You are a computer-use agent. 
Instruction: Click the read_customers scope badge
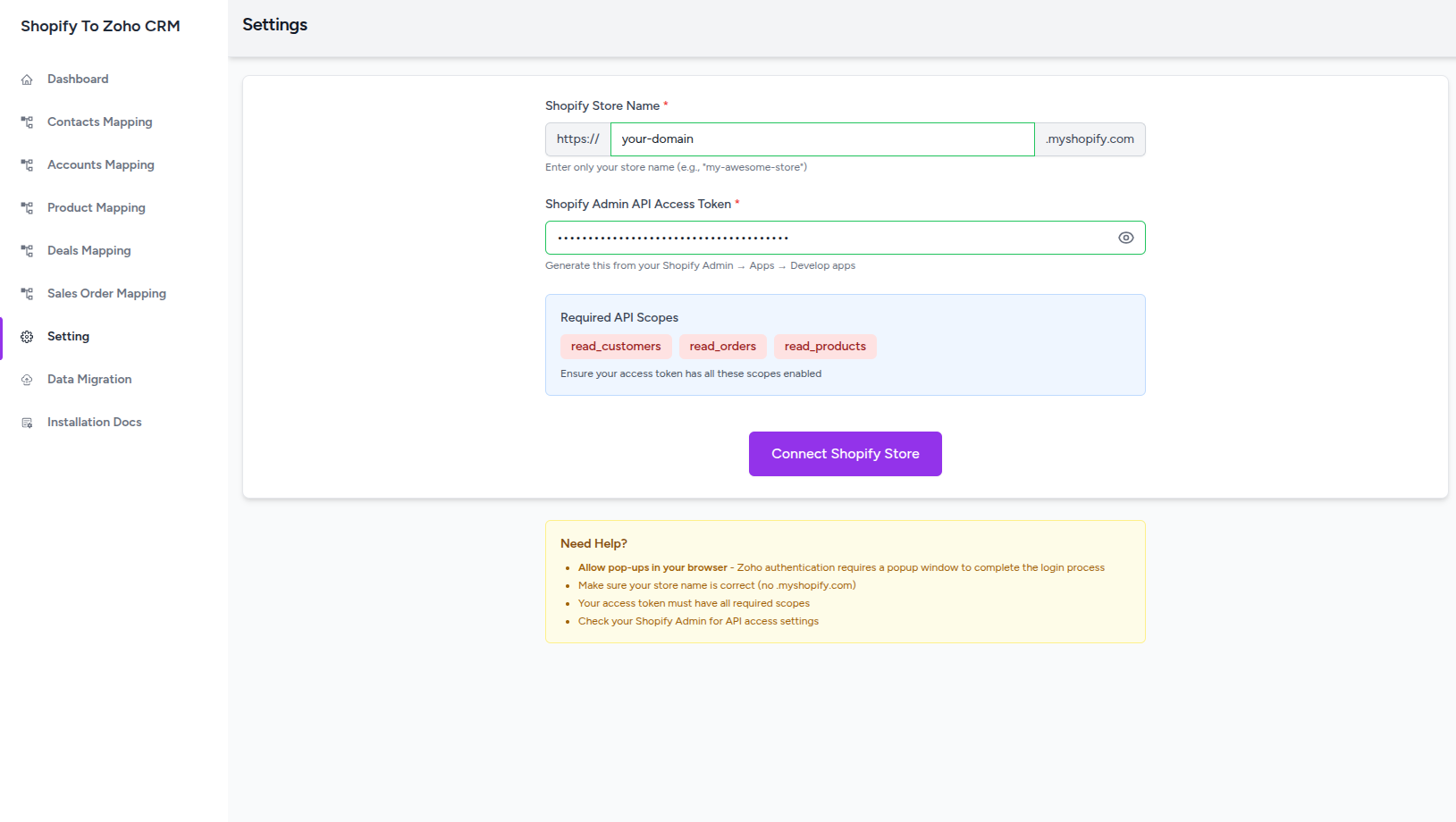pyautogui.click(x=616, y=346)
